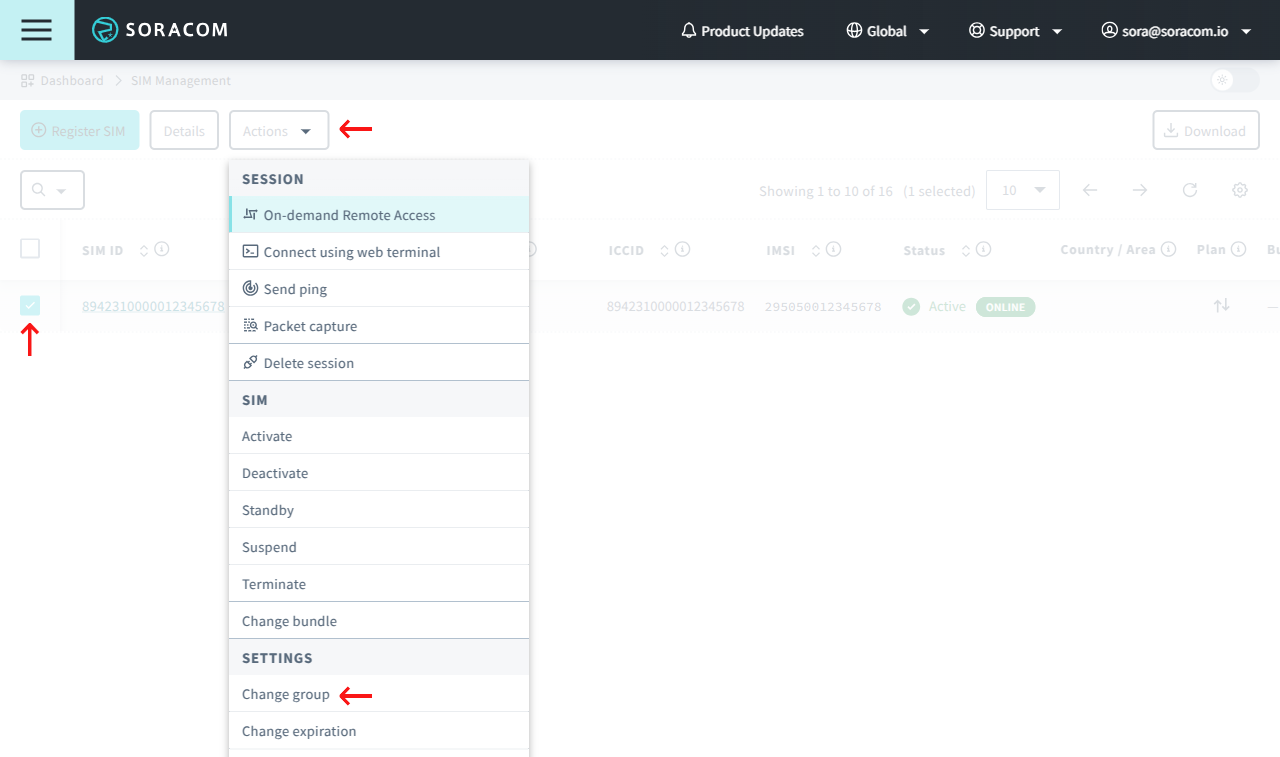Open the Support dropdown menu
1280x757 pixels.
pos(1015,31)
